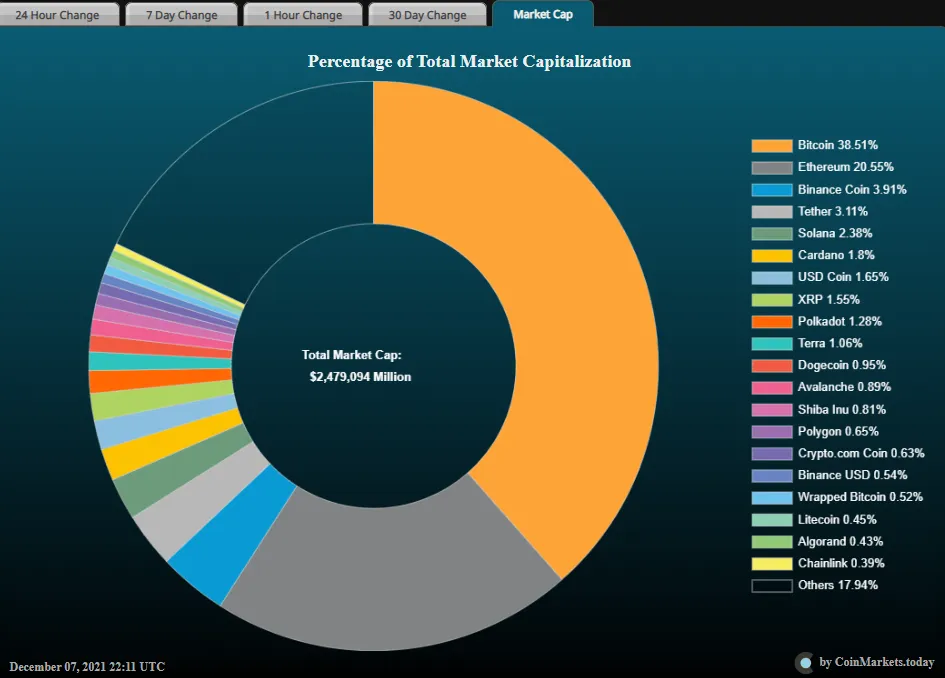Click the Shiba Inu 0.81% legend label
The height and width of the screenshot is (678, 945).
point(842,410)
